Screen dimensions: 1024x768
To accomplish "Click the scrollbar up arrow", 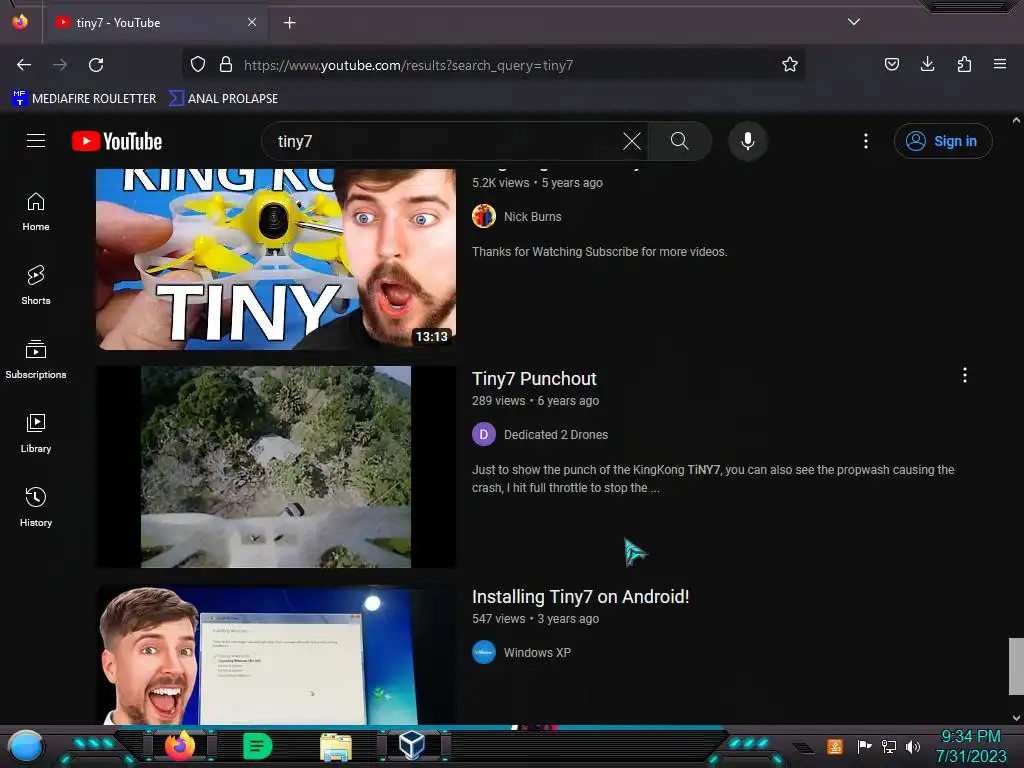I will (x=1016, y=120).
